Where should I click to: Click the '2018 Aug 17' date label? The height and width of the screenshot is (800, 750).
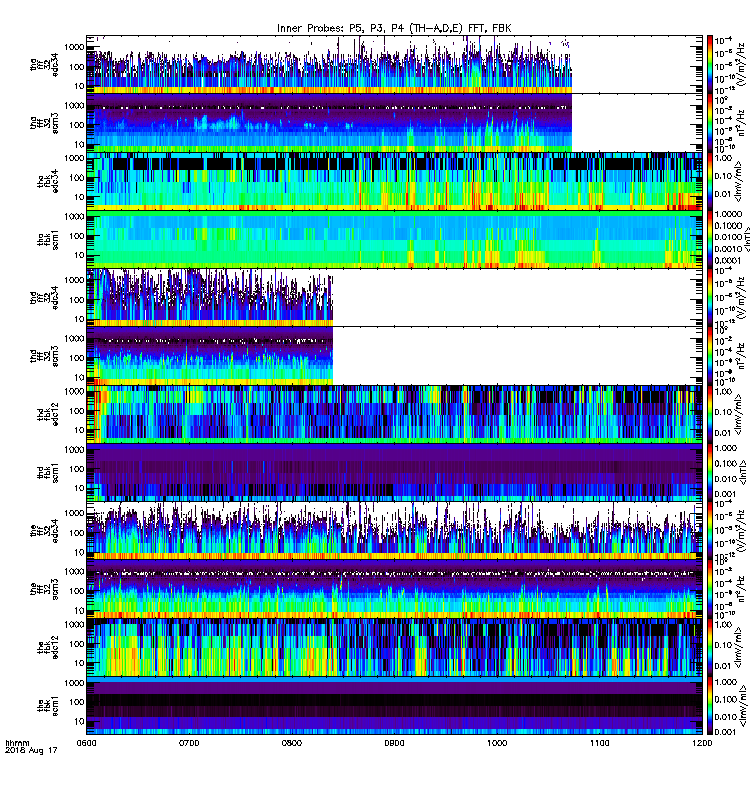[31, 750]
